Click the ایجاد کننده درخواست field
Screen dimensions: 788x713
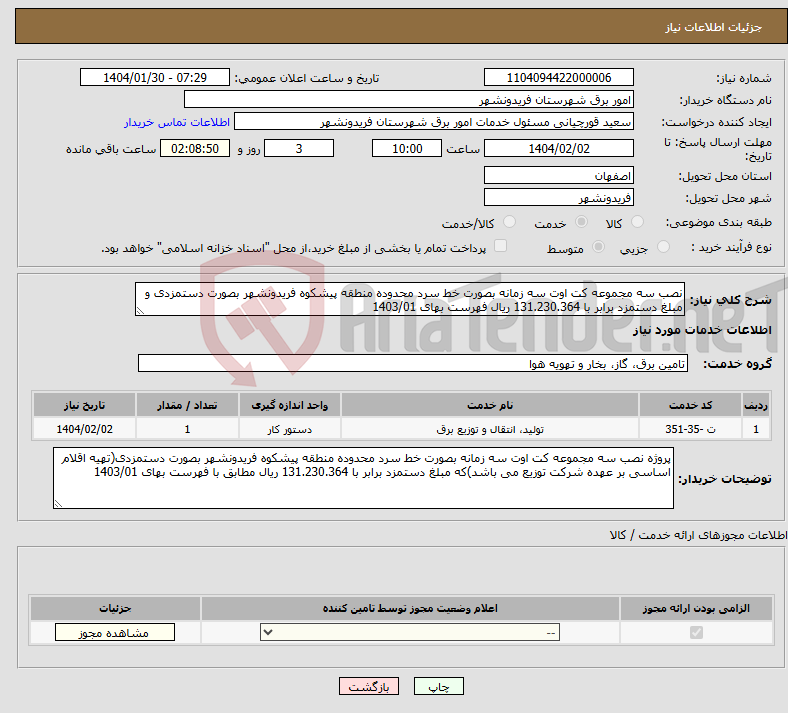[x=434, y=122]
